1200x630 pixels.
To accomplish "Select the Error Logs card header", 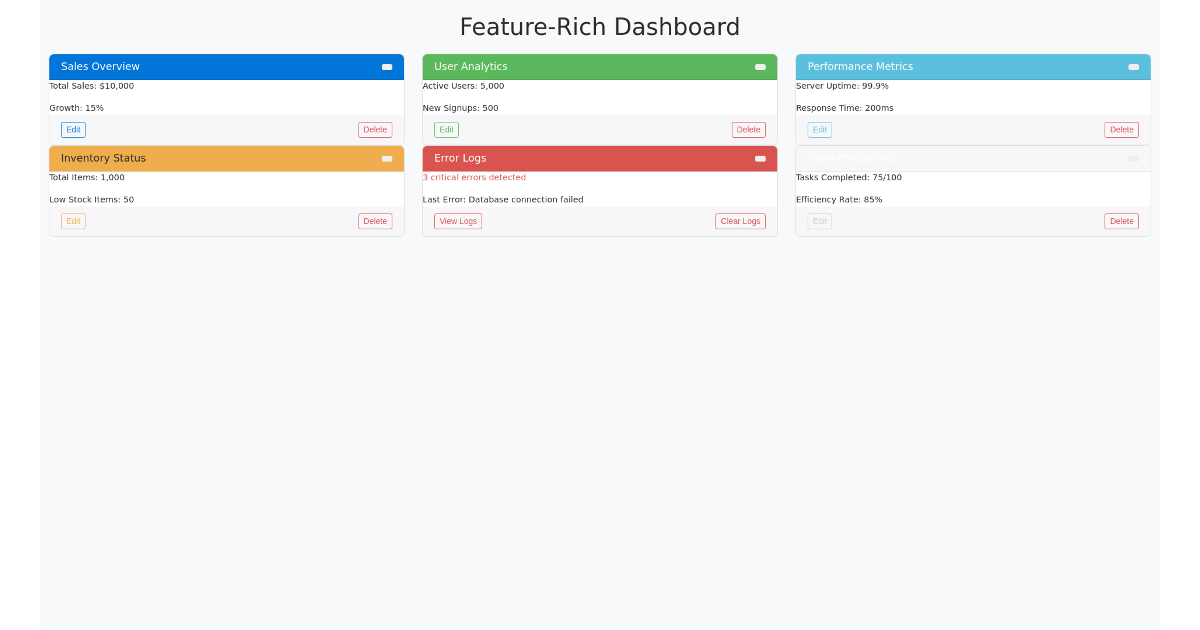I will [600, 158].
